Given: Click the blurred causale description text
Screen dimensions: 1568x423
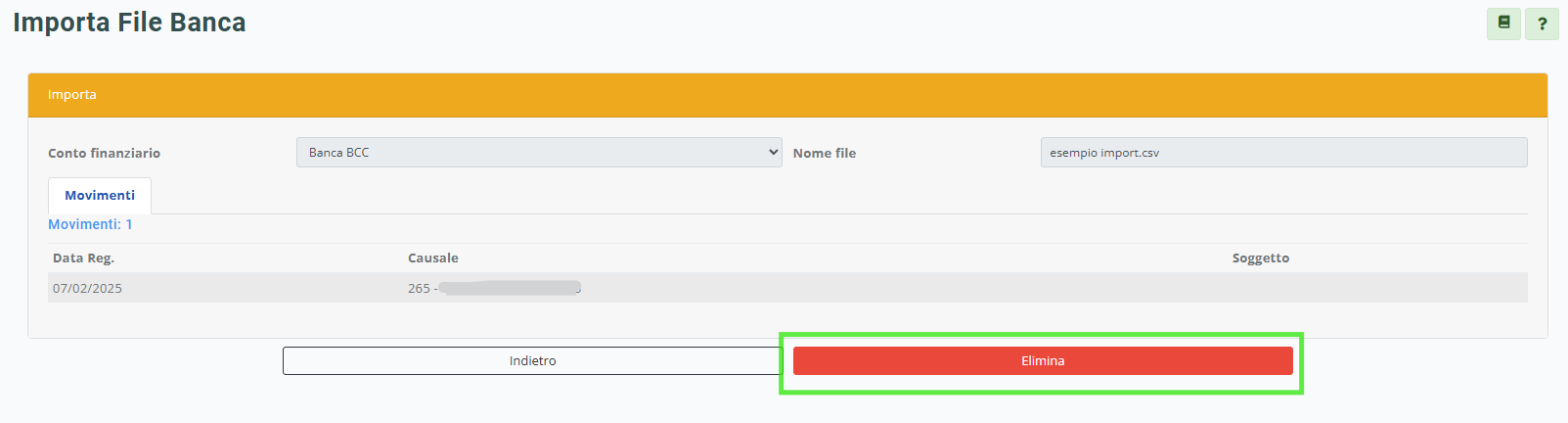Looking at the screenshot, I should (510, 288).
